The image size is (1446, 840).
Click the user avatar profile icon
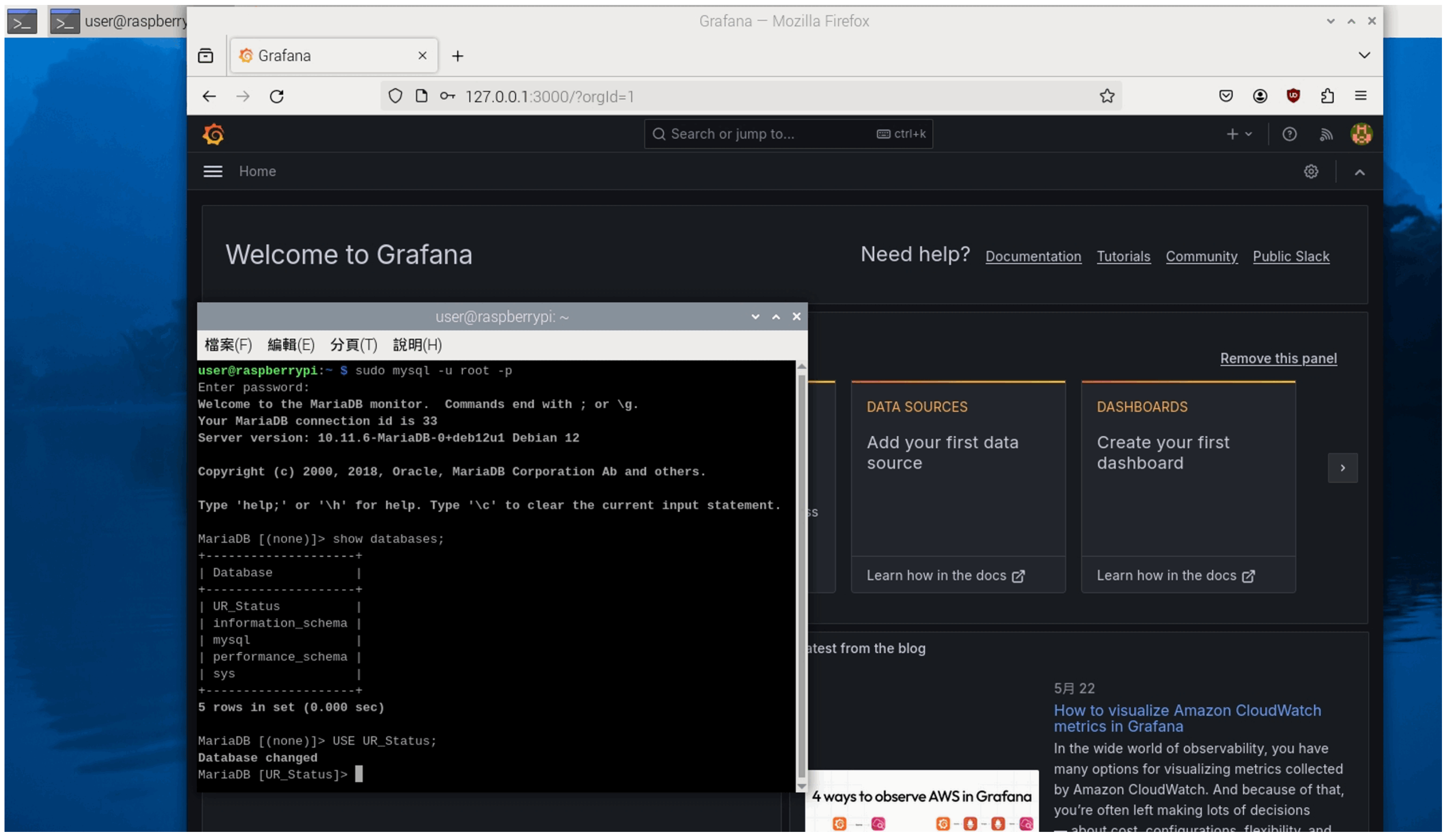[x=1362, y=134]
